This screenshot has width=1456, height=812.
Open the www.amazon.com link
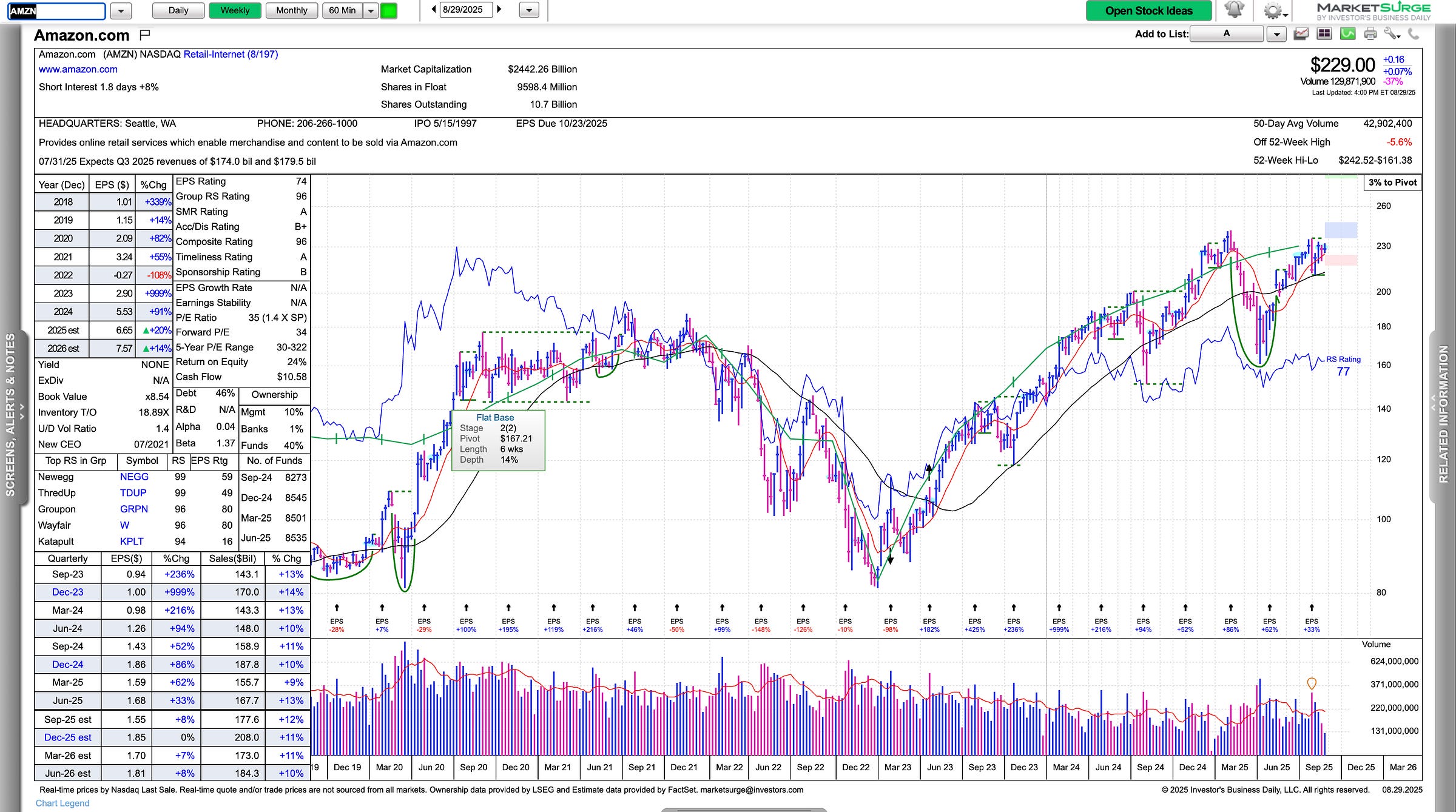[78, 69]
